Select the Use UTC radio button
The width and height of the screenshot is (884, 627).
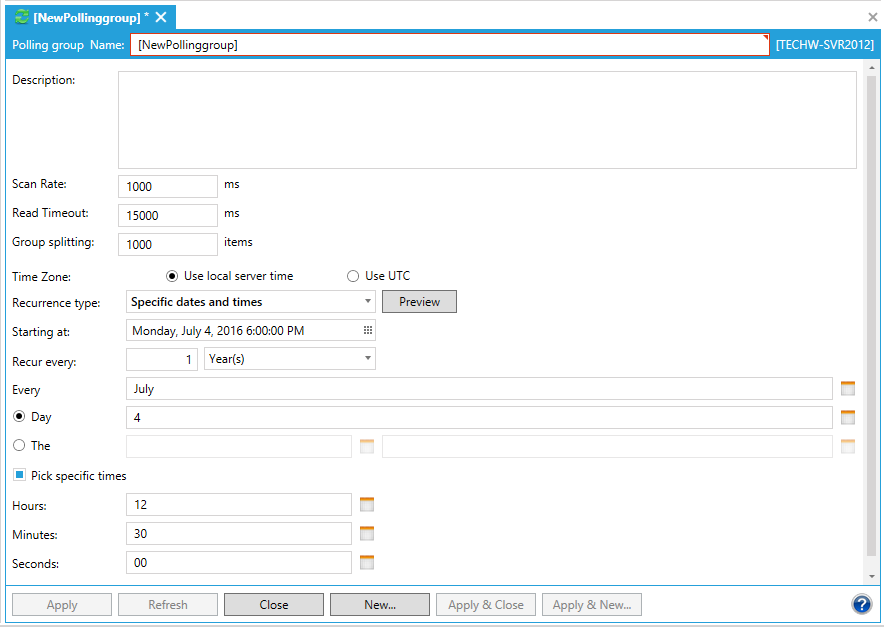(x=352, y=276)
